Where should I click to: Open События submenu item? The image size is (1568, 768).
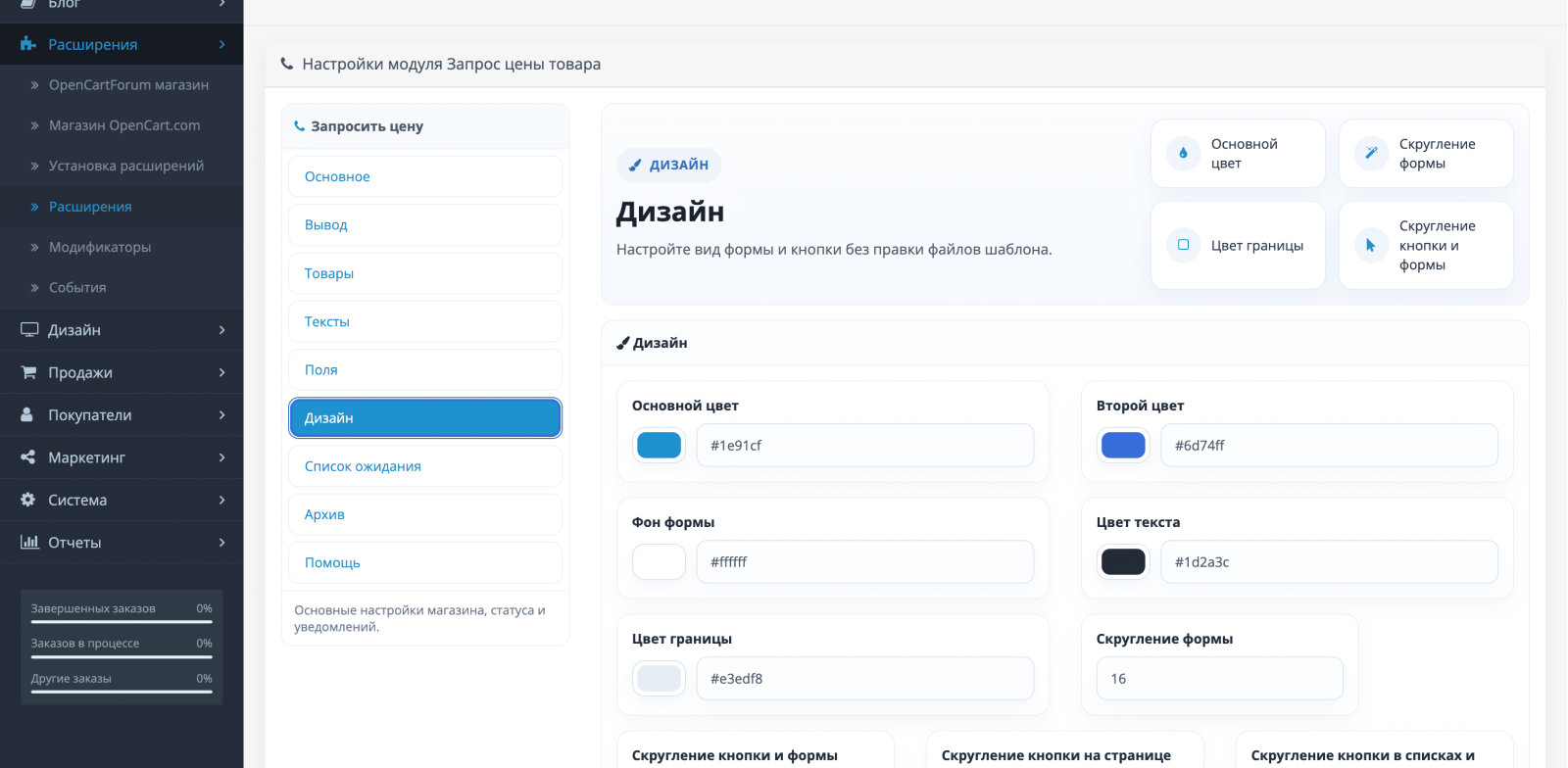pos(122,287)
